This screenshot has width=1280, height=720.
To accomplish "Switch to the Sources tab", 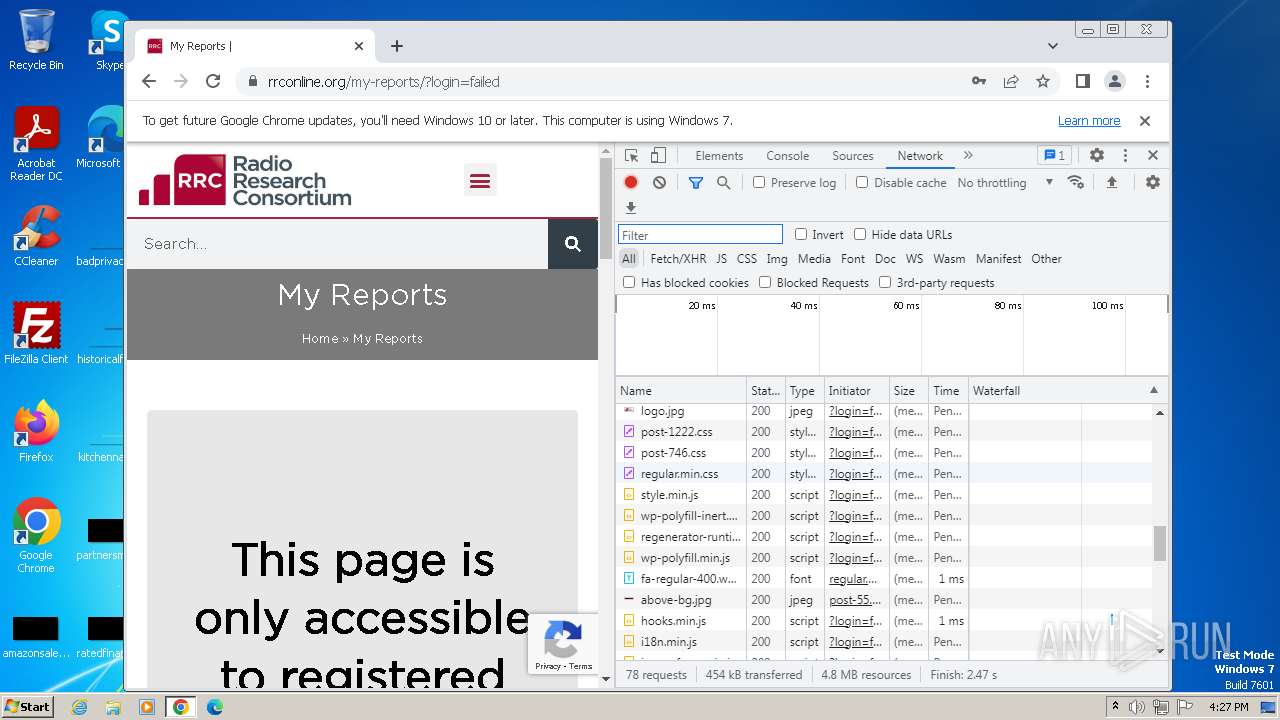I will click(853, 156).
